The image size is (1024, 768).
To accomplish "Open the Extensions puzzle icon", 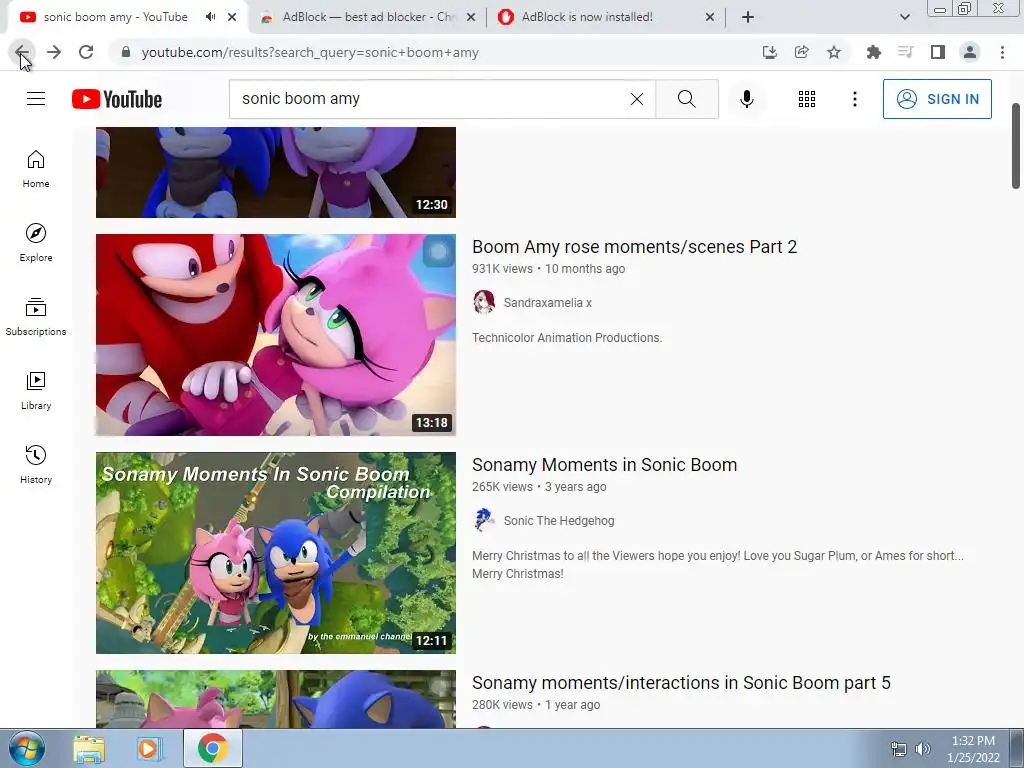I will [x=874, y=52].
